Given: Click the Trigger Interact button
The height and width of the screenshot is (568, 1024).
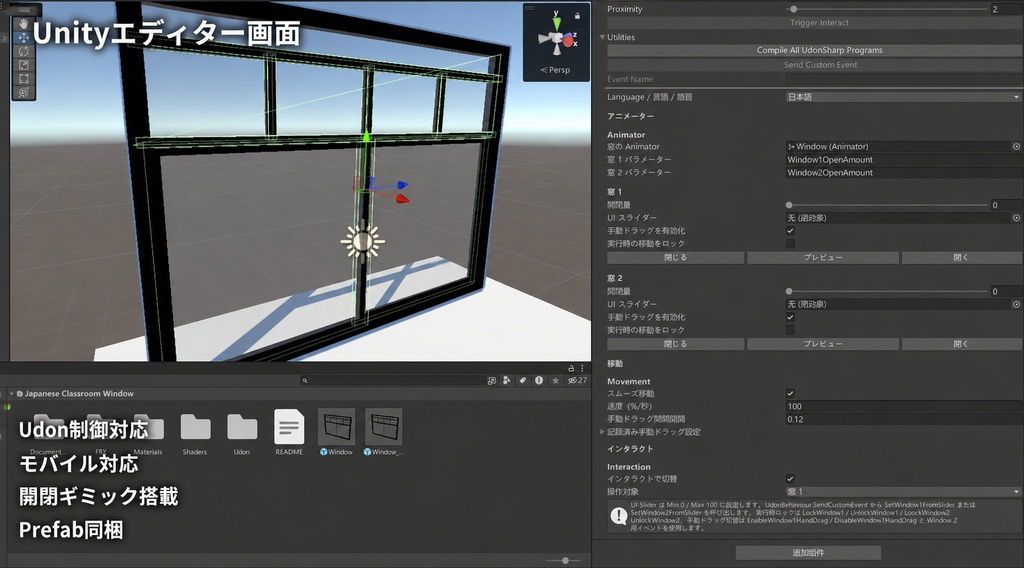Looking at the screenshot, I should click(x=819, y=23).
